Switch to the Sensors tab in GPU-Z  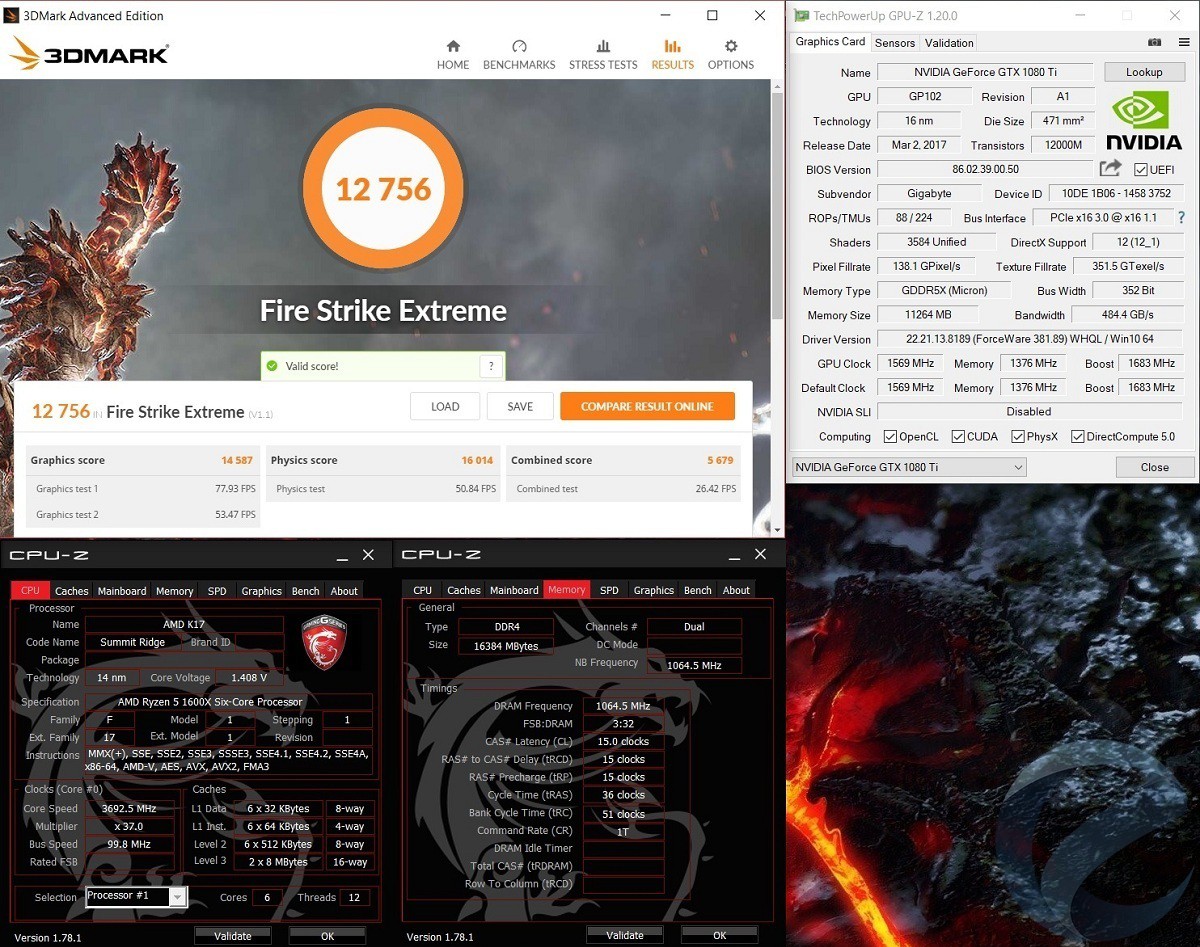pos(895,43)
